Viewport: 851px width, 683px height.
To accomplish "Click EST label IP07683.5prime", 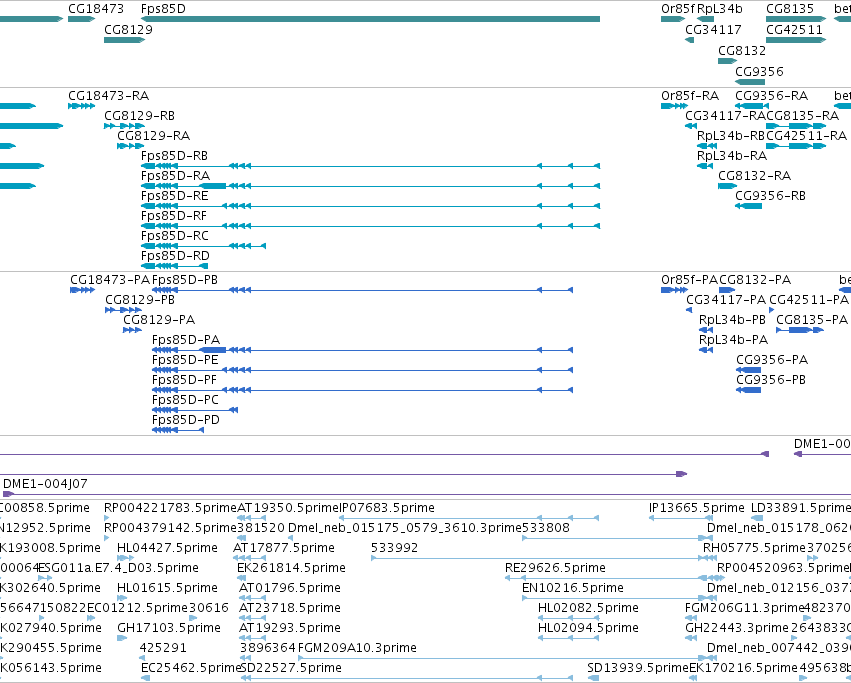I will [387, 508].
